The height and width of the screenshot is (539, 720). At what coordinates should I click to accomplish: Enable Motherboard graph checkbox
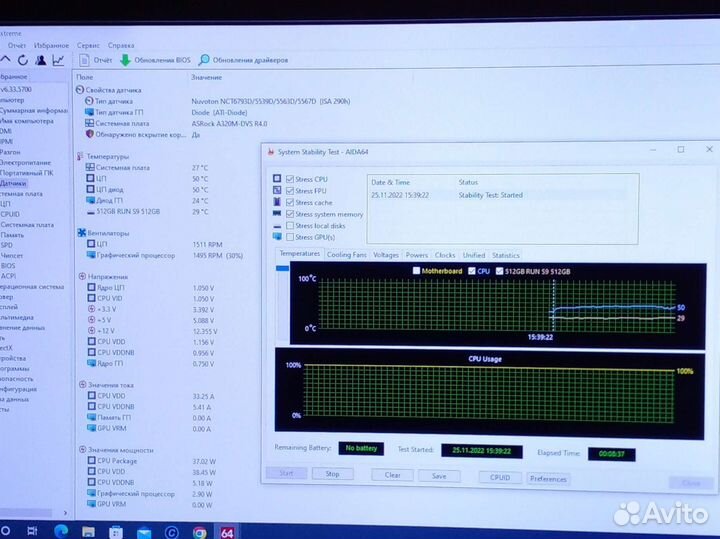[416, 270]
